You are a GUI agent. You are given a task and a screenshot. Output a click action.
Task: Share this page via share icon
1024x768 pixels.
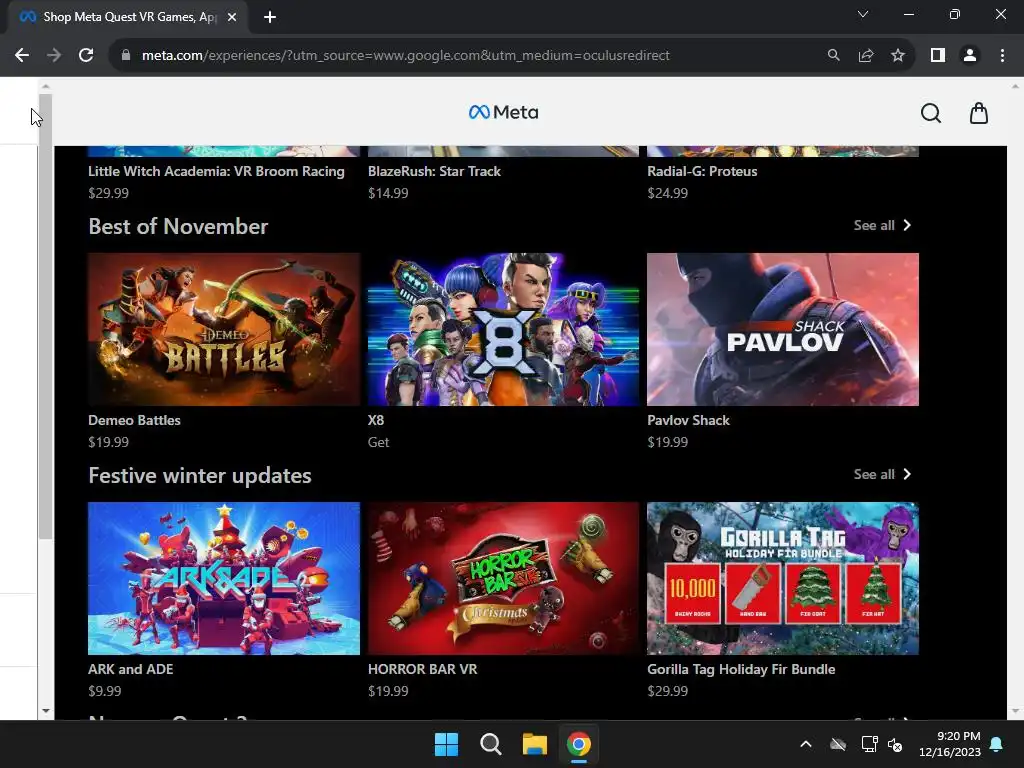[x=866, y=56]
